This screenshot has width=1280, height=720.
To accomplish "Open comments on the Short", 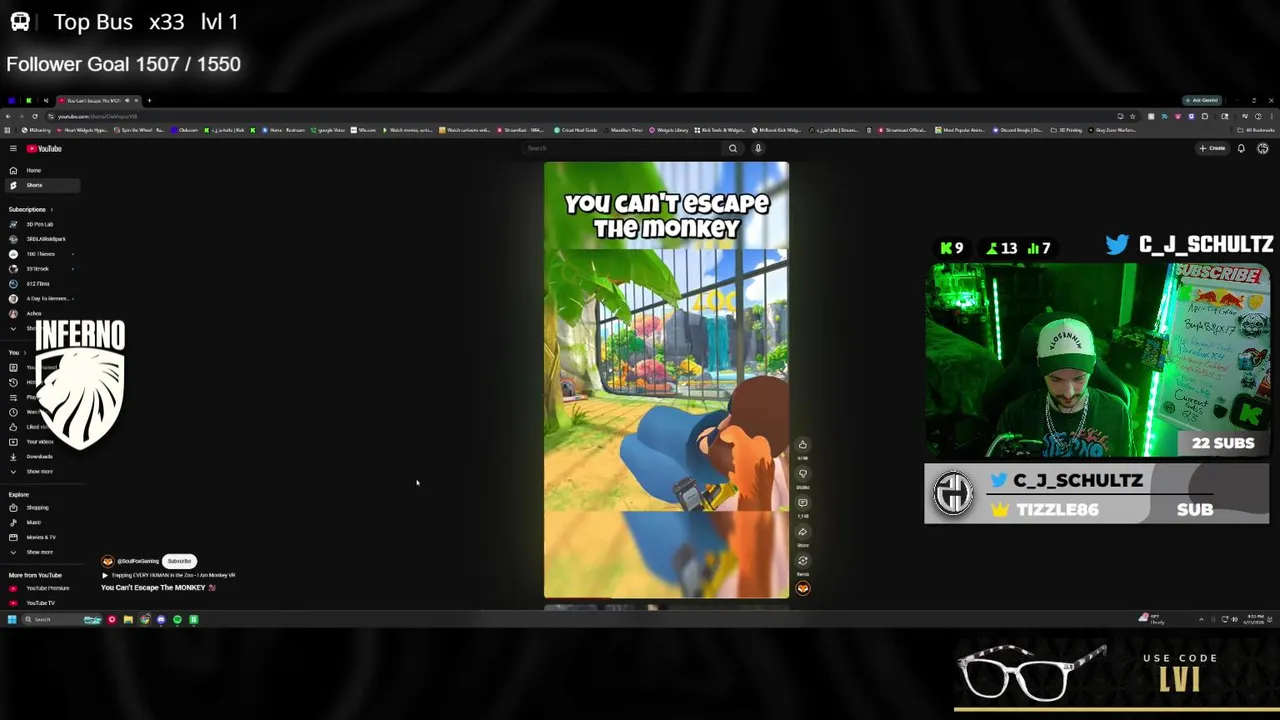I will pyautogui.click(x=802, y=503).
